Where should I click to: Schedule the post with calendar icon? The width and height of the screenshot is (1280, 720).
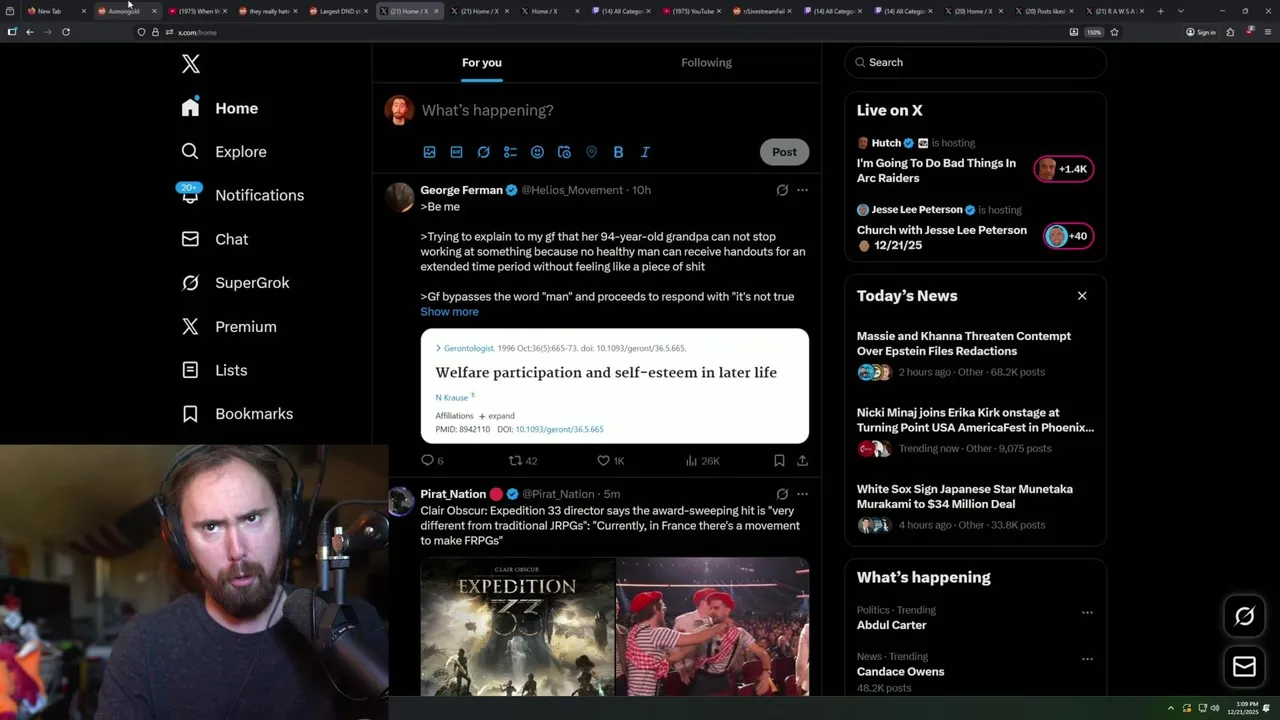(564, 152)
